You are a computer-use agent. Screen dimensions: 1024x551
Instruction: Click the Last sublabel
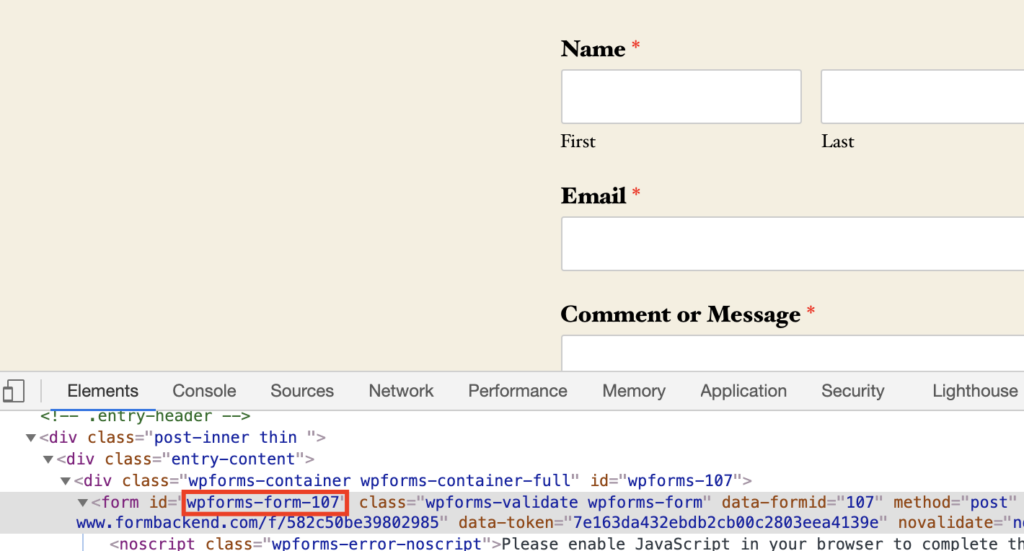pyautogui.click(x=838, y=142)
